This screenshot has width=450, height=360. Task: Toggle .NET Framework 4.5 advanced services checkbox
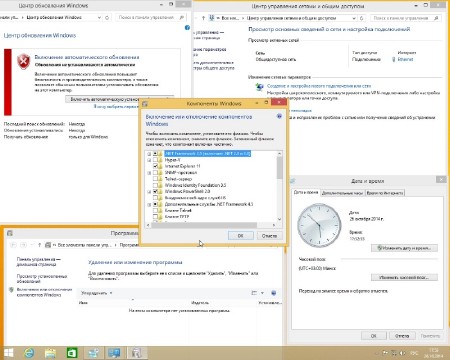[x=155, y=204]
